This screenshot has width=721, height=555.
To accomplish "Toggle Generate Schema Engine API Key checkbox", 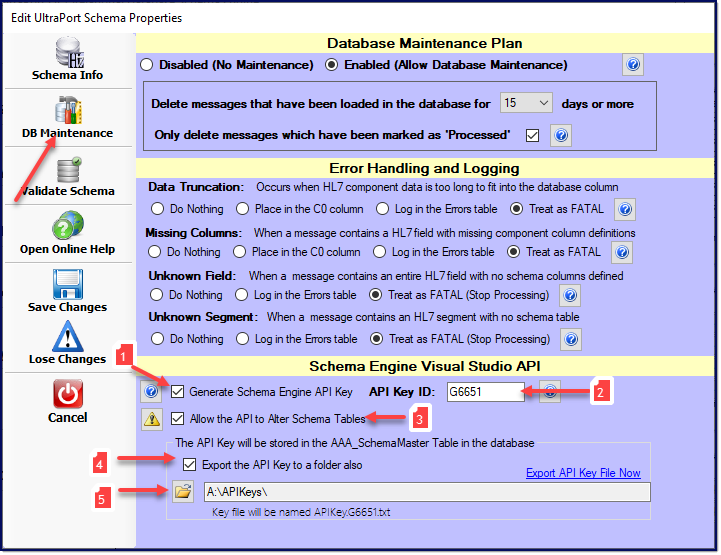I will [x=177, y=392].
